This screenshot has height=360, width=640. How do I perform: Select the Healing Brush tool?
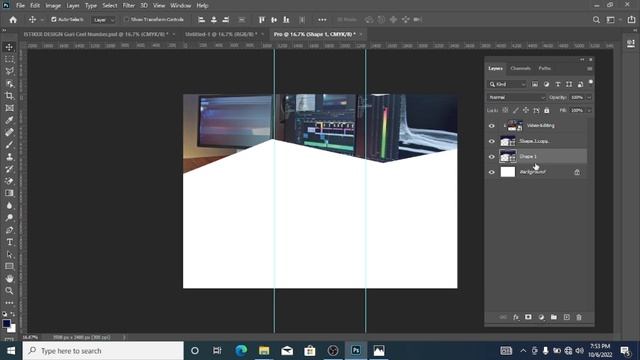[9, 132]
